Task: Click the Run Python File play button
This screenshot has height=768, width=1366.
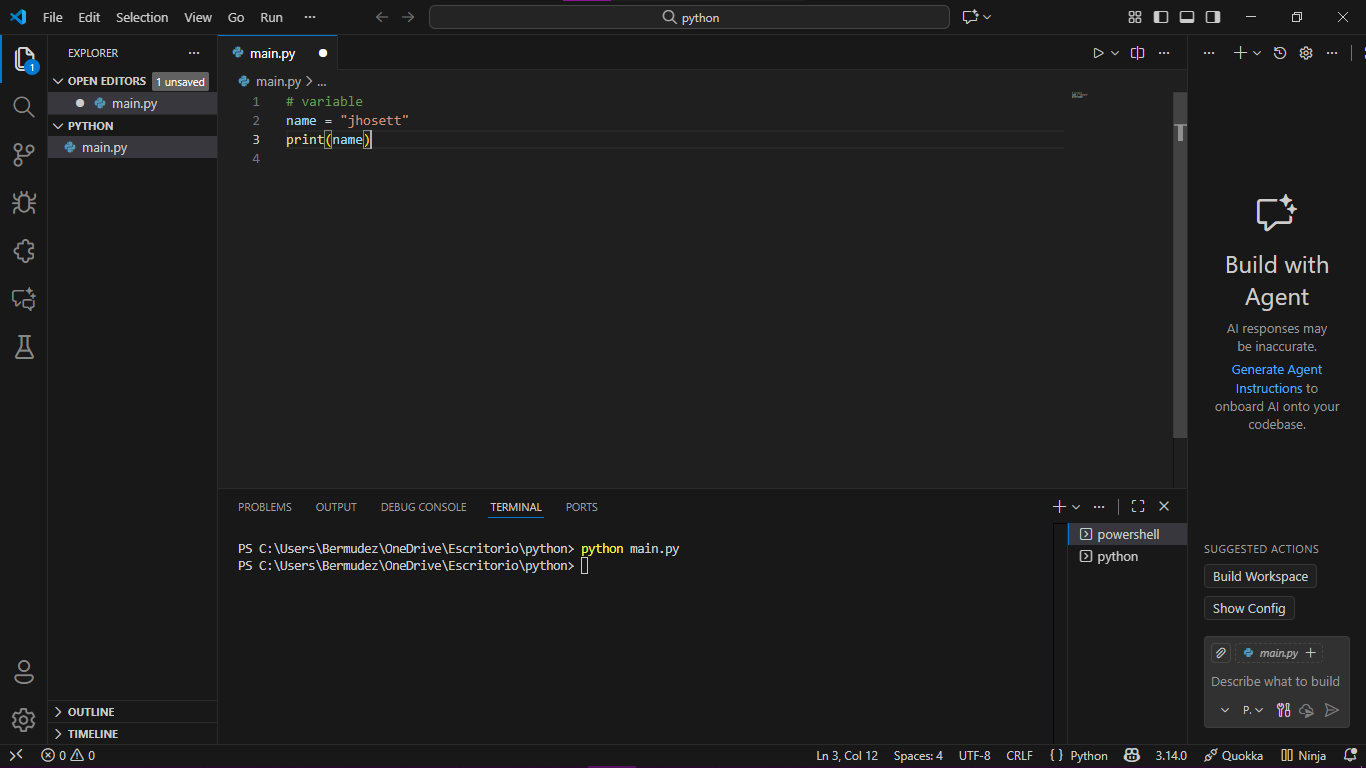Action: click(1098, 53)
